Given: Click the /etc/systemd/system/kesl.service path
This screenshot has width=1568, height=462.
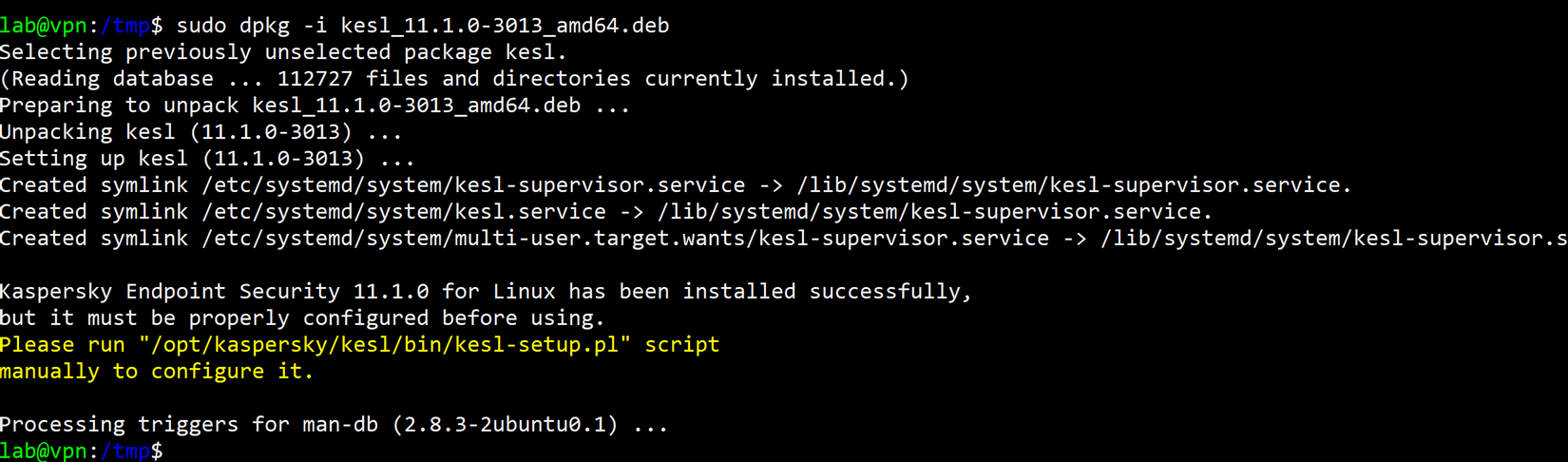Looking at the screenshot, I should (404, 212).
